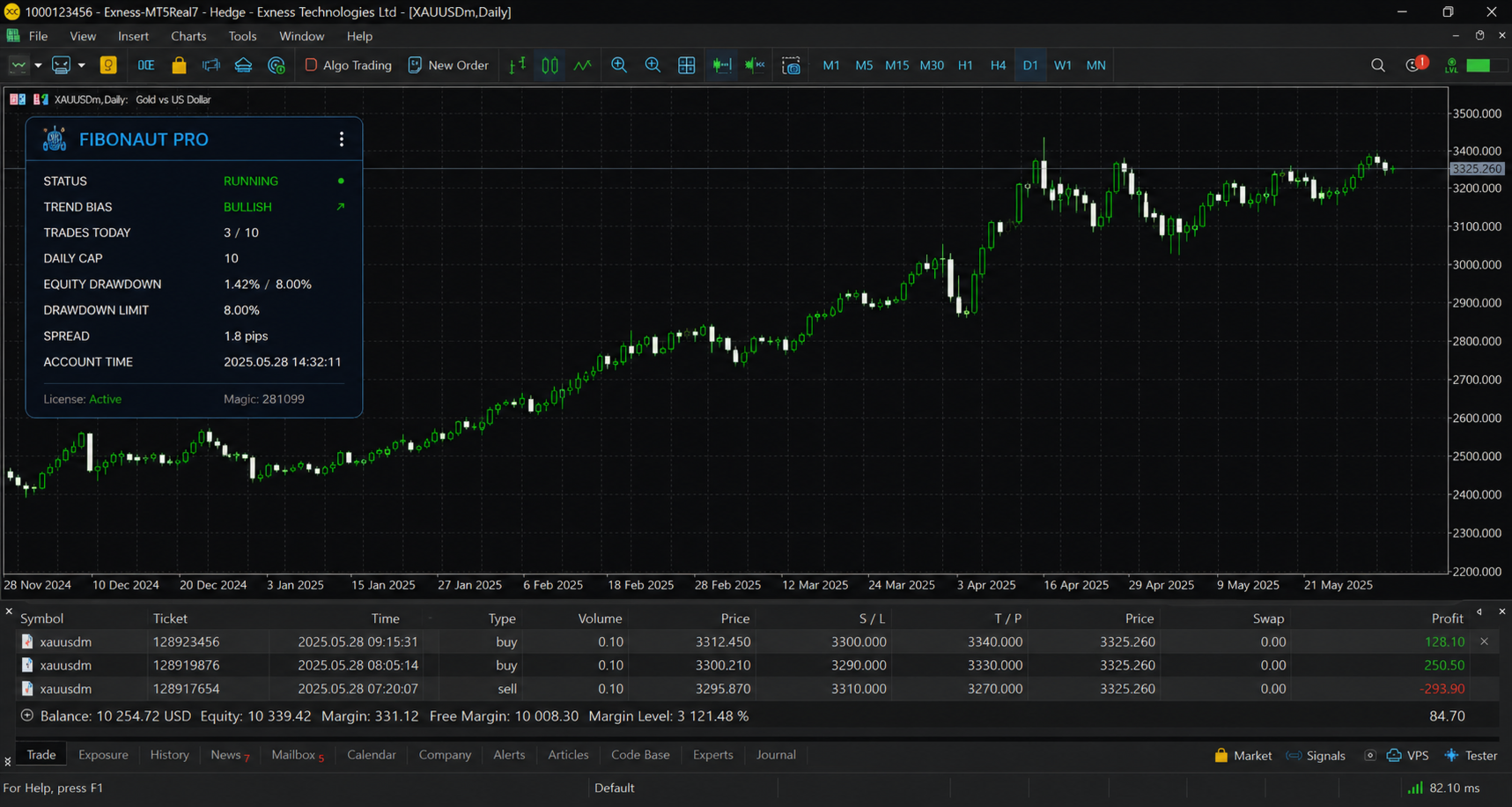Select the H4 timeframe
The image size is (1512, 807).
pyautogui.click(x=998, y=65)
